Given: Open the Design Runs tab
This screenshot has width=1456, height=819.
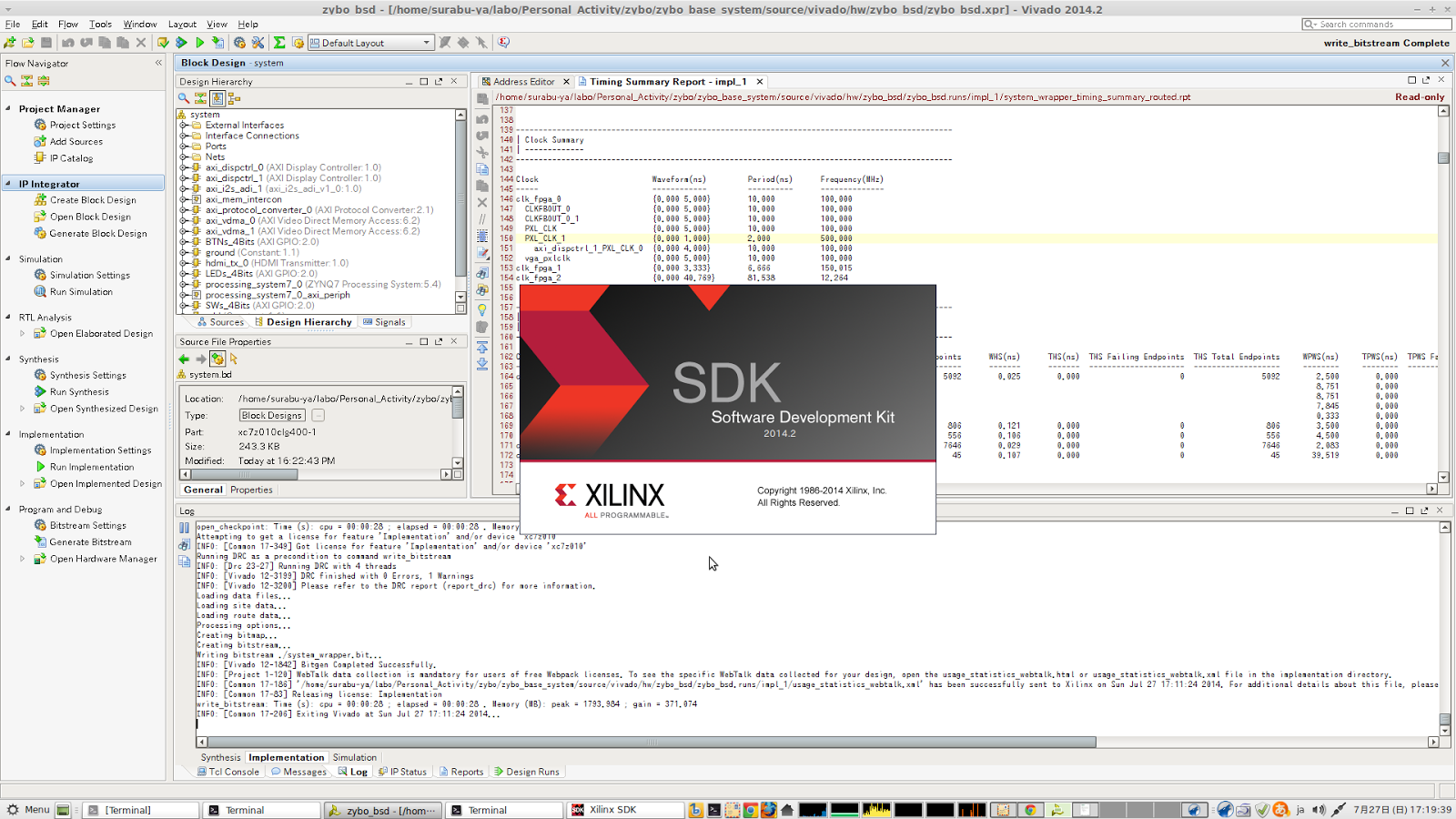Looking at the screenshot, I should point(527,772).
